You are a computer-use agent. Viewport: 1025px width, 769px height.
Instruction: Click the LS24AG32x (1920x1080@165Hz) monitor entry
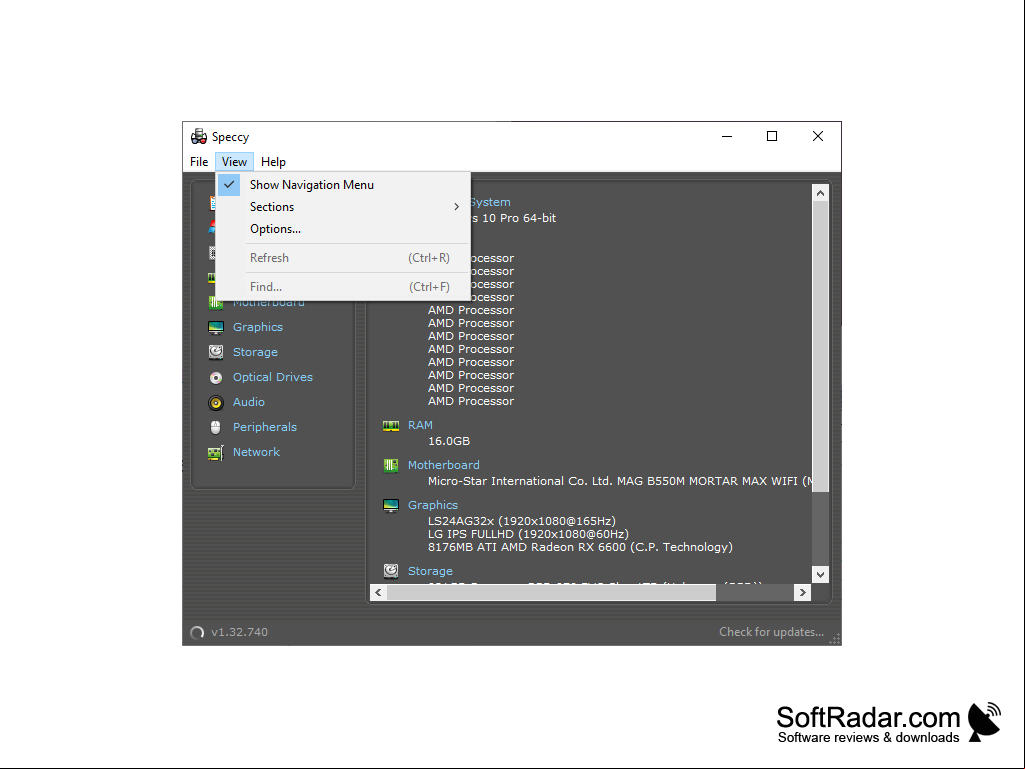[x=522, y=521]
